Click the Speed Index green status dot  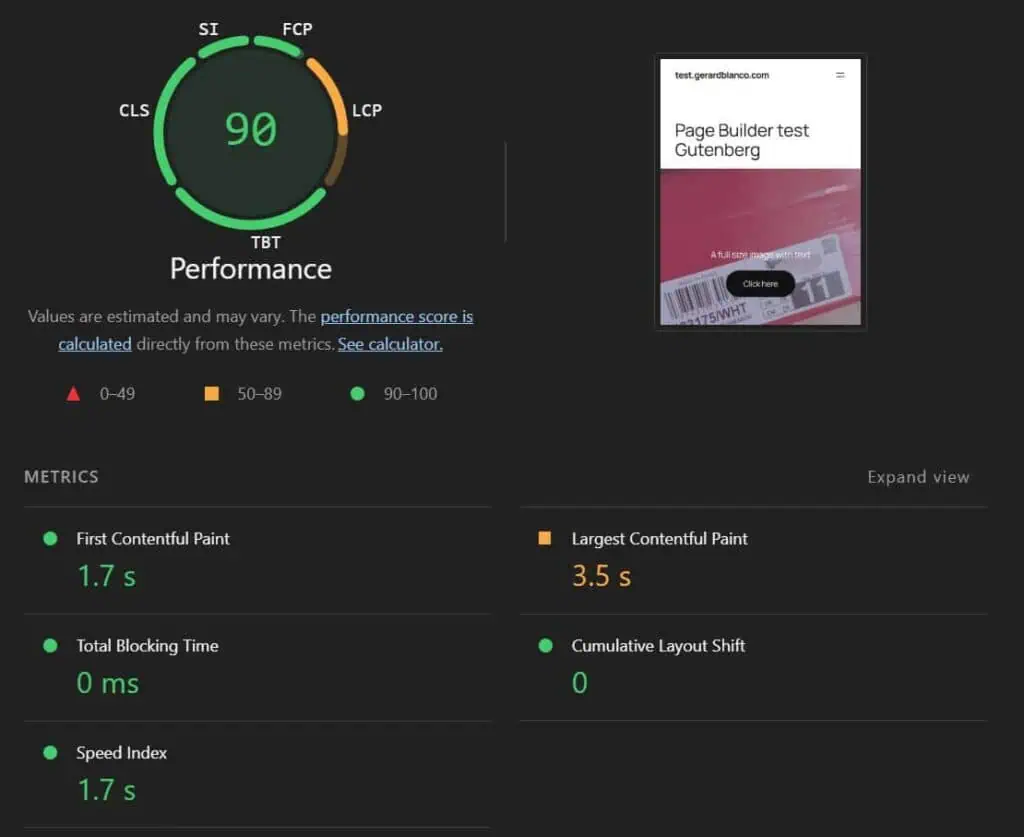click(50, 753)
